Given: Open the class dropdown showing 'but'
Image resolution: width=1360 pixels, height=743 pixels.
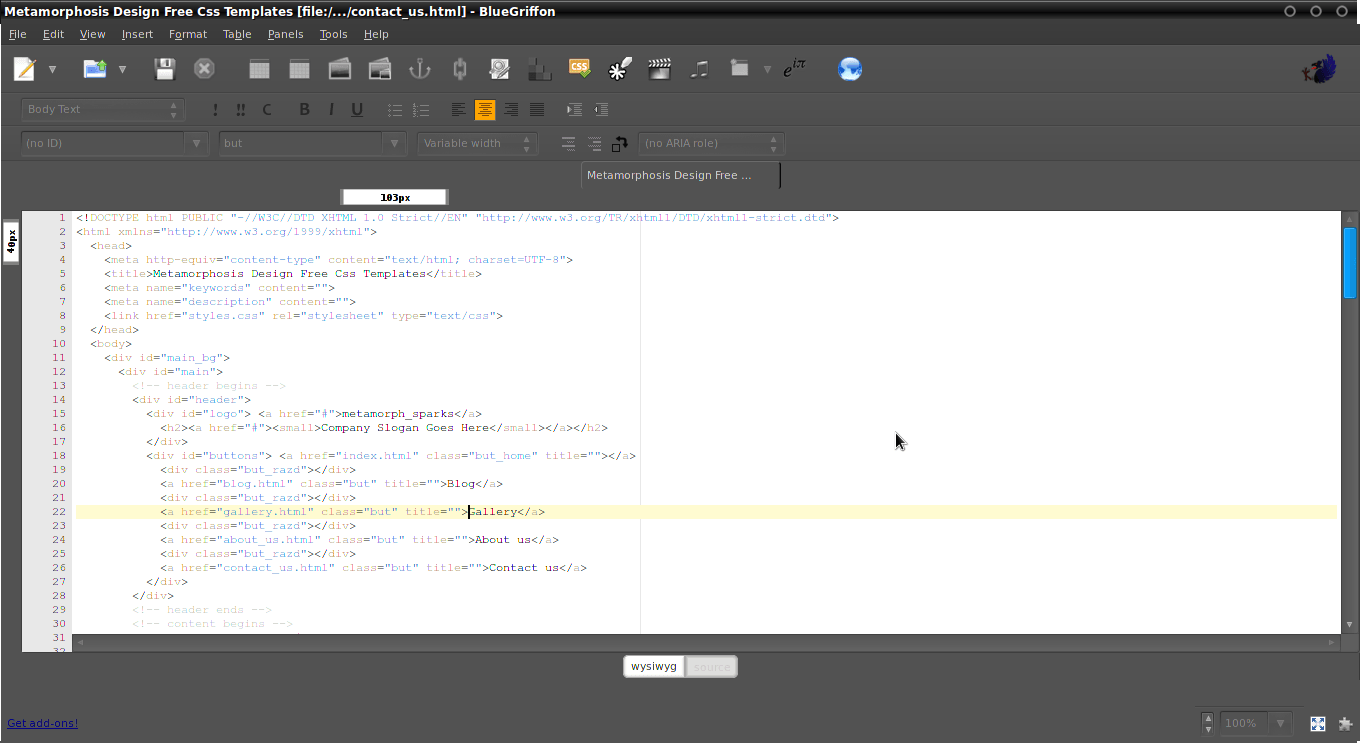Looking at the screenshot, I should (x=313, y=143).
